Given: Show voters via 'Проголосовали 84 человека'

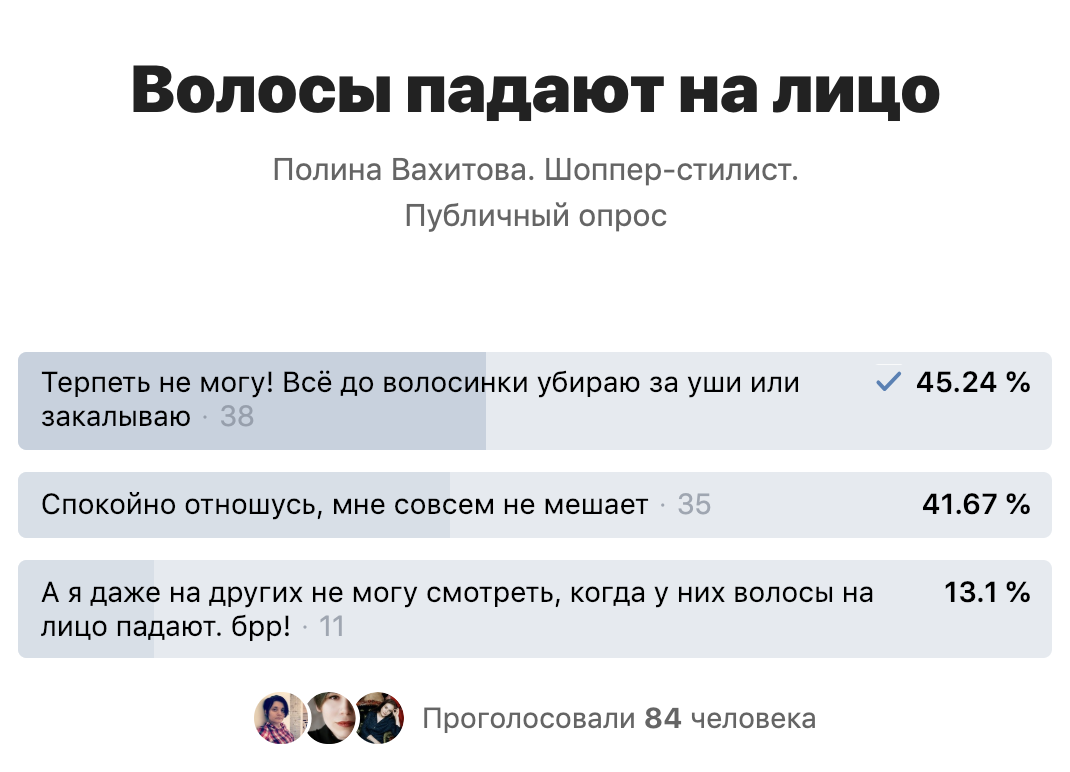Looking at the screenshot, I should (619, 719).
